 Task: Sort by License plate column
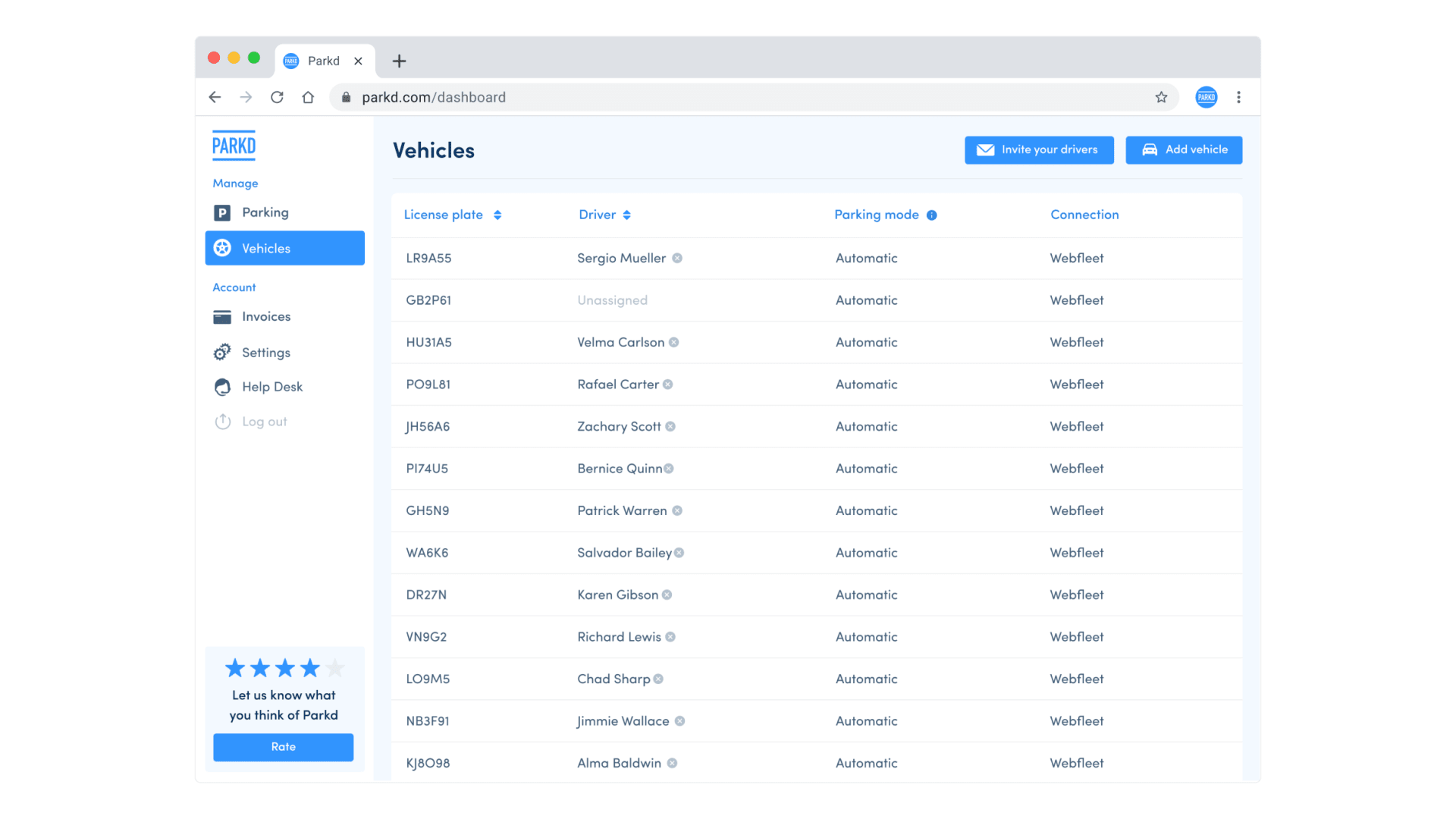pyautogui.click(x=497, y=215)
